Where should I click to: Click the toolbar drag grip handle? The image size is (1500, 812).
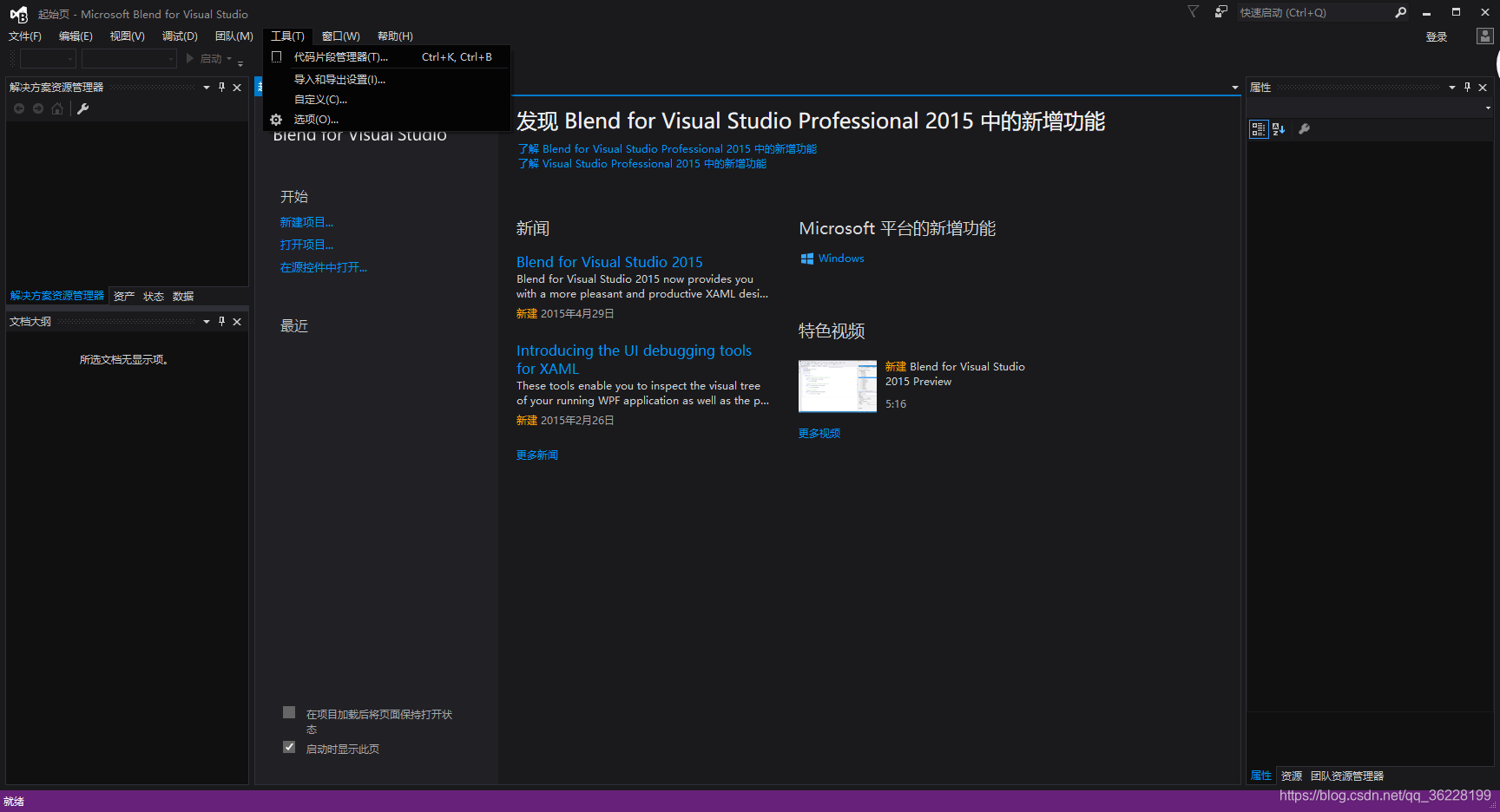[x=12, y=58]
